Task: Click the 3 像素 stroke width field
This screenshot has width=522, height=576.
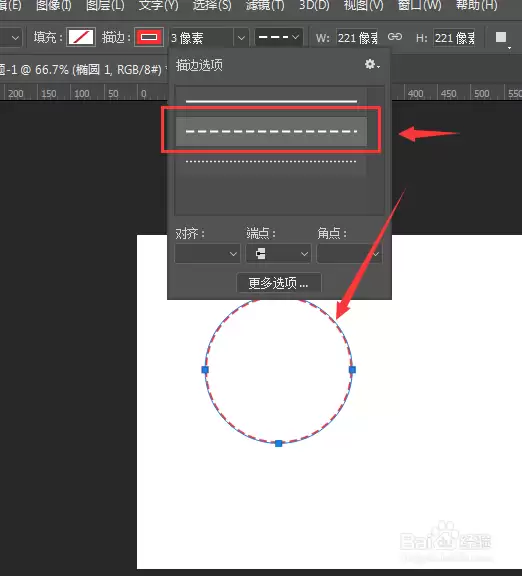Action: [x=201, y=38]
